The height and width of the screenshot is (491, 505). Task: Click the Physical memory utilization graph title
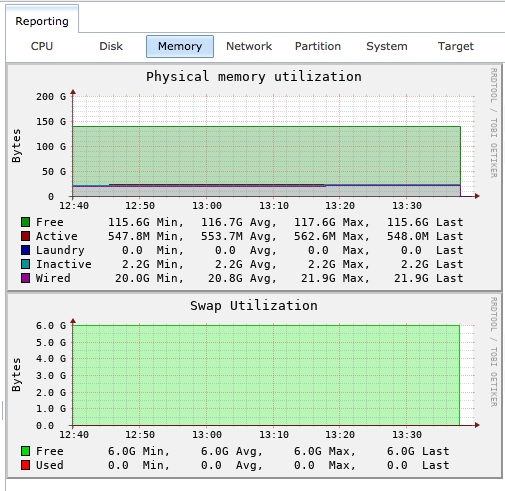(254, 77)
